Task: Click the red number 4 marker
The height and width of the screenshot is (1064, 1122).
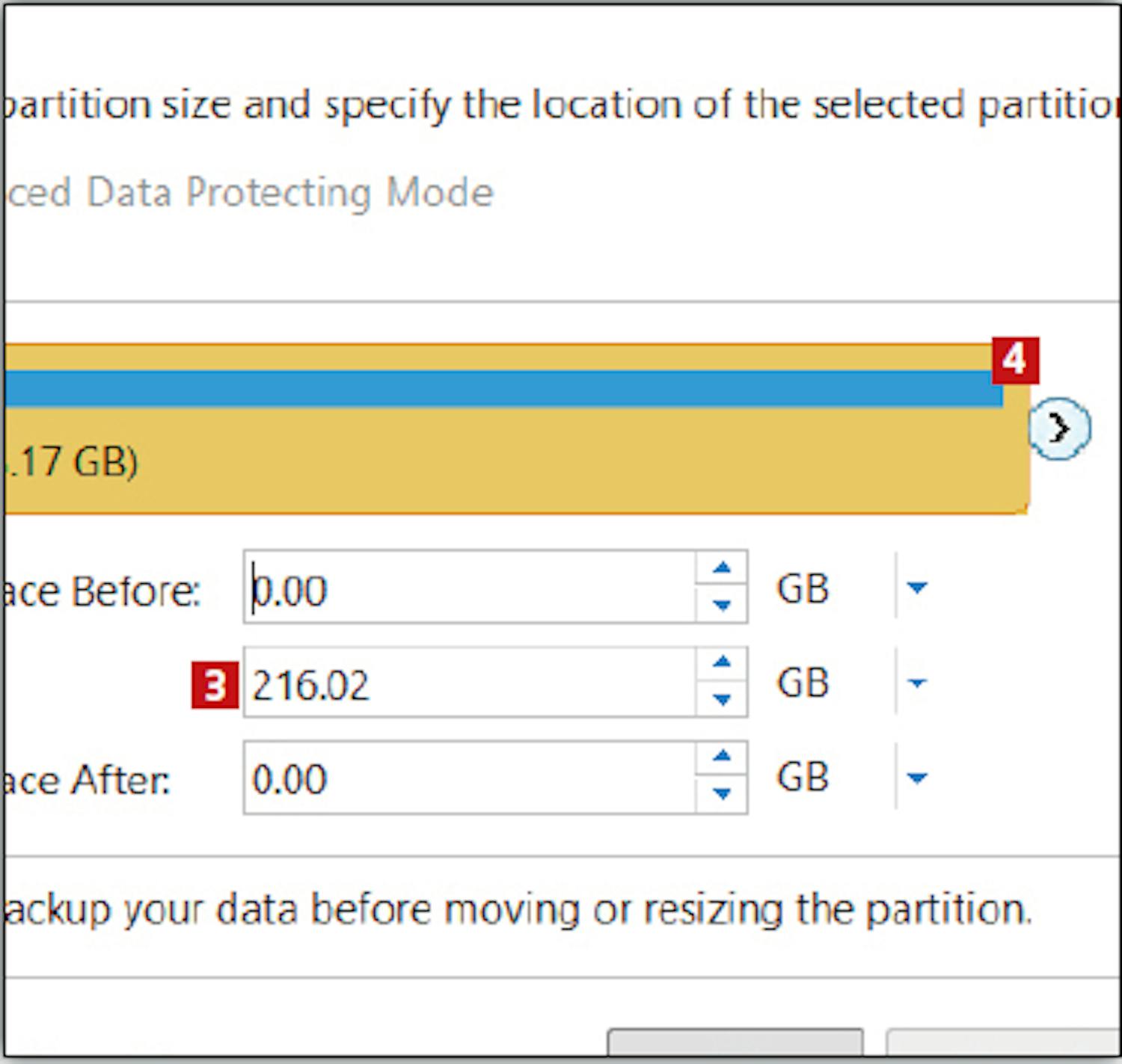Action: click(x=1015, y=360)
